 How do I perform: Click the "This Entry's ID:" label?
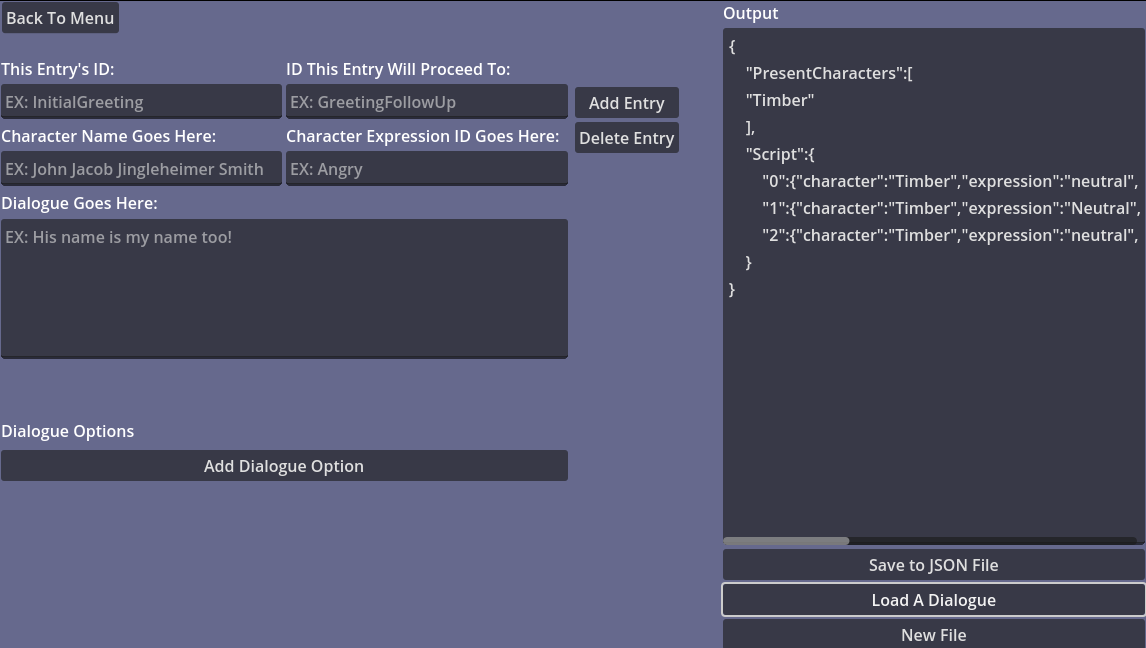(x=58, y=69)
